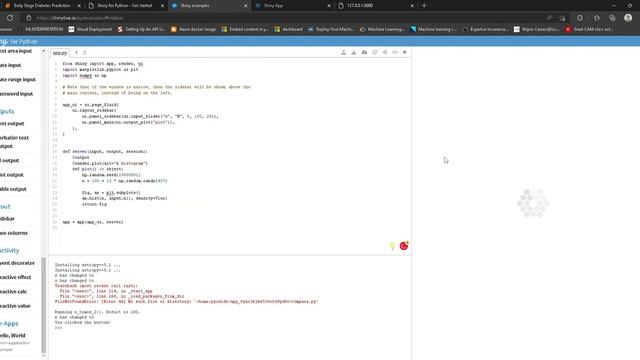The width and height of the screenshot is (640, 360).
Task: Switch to the Shiny App browser tab
Action: pos(291,6)
